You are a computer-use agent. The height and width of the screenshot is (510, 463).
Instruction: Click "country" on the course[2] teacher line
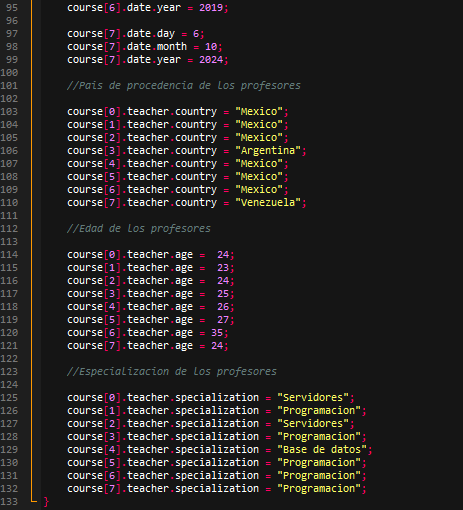(196, 138)
